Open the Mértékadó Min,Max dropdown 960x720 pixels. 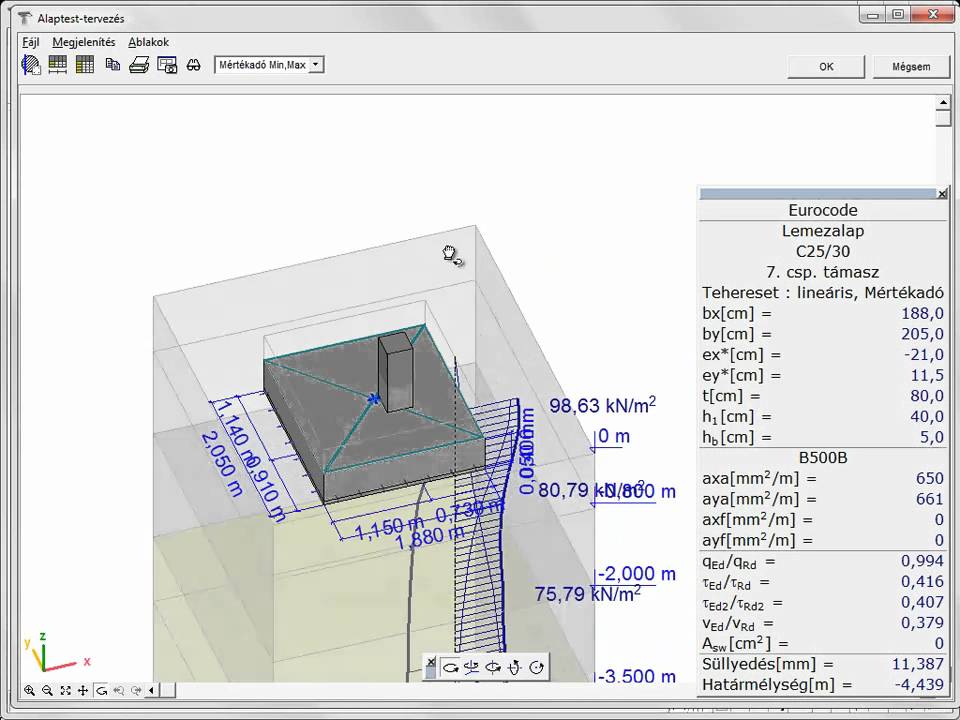(x=316, y=64)
